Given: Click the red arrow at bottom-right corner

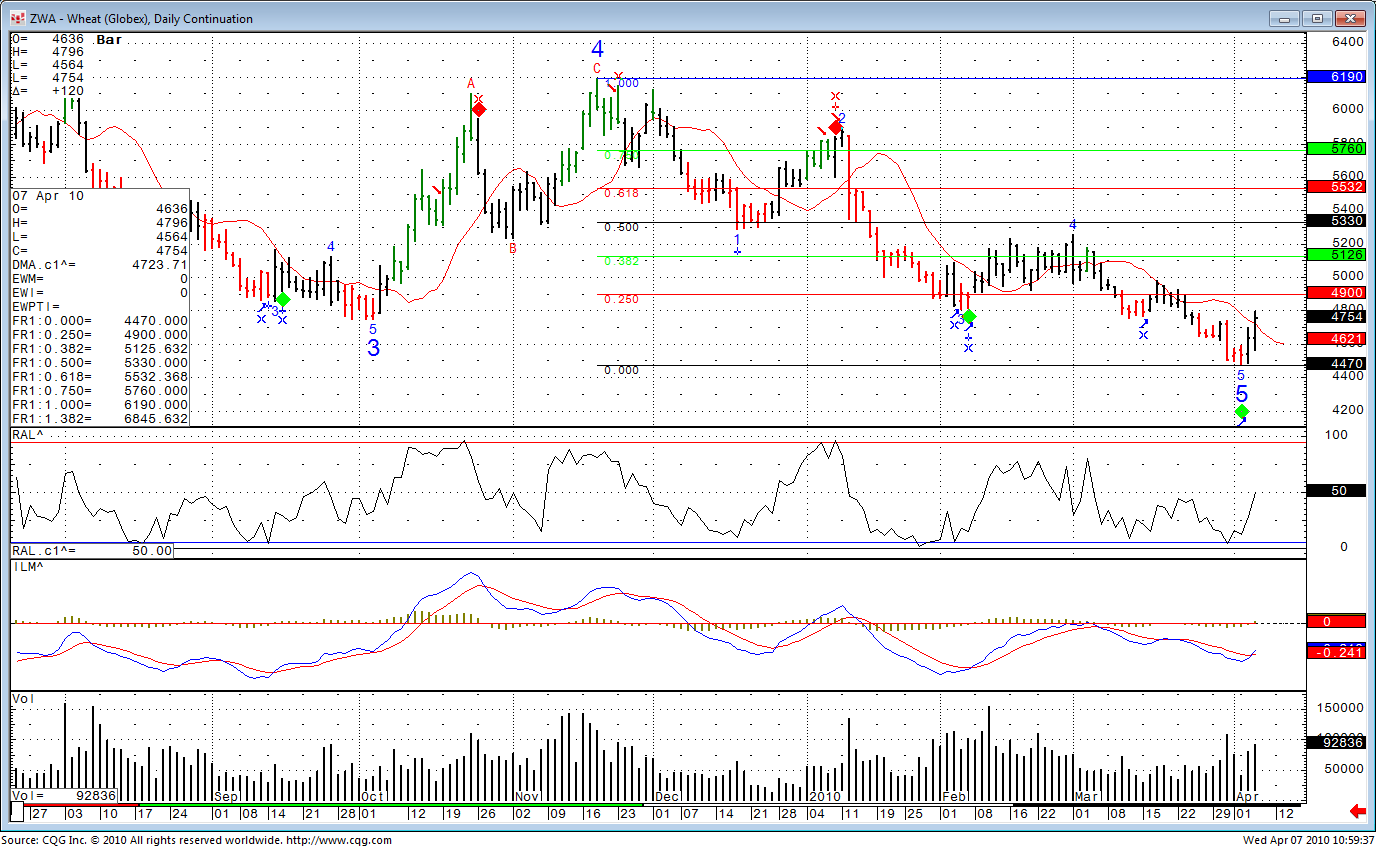Looking at the screenshot, I should coord(1357,811).
